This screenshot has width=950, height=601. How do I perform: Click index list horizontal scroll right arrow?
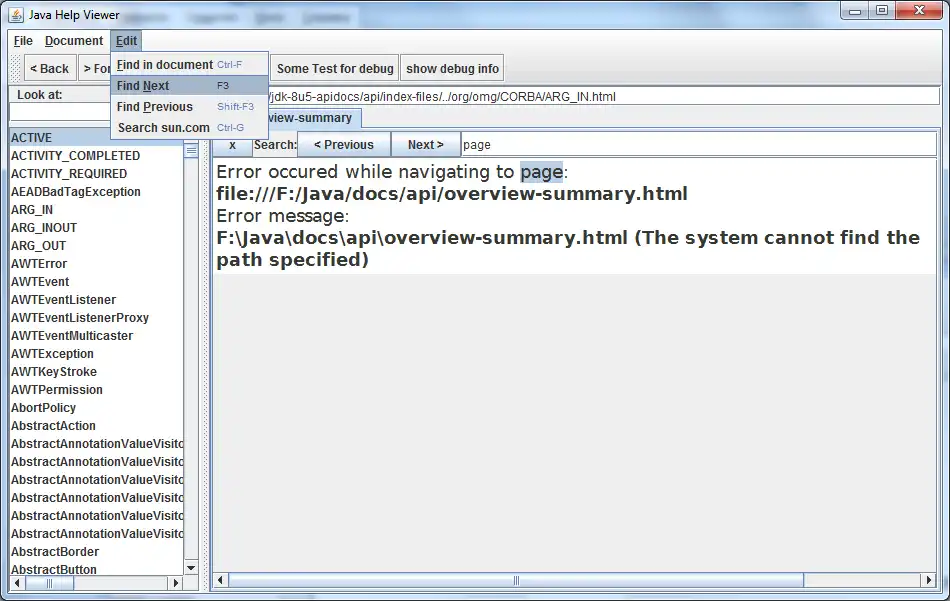pyautogui.click(x=176, y=583)
